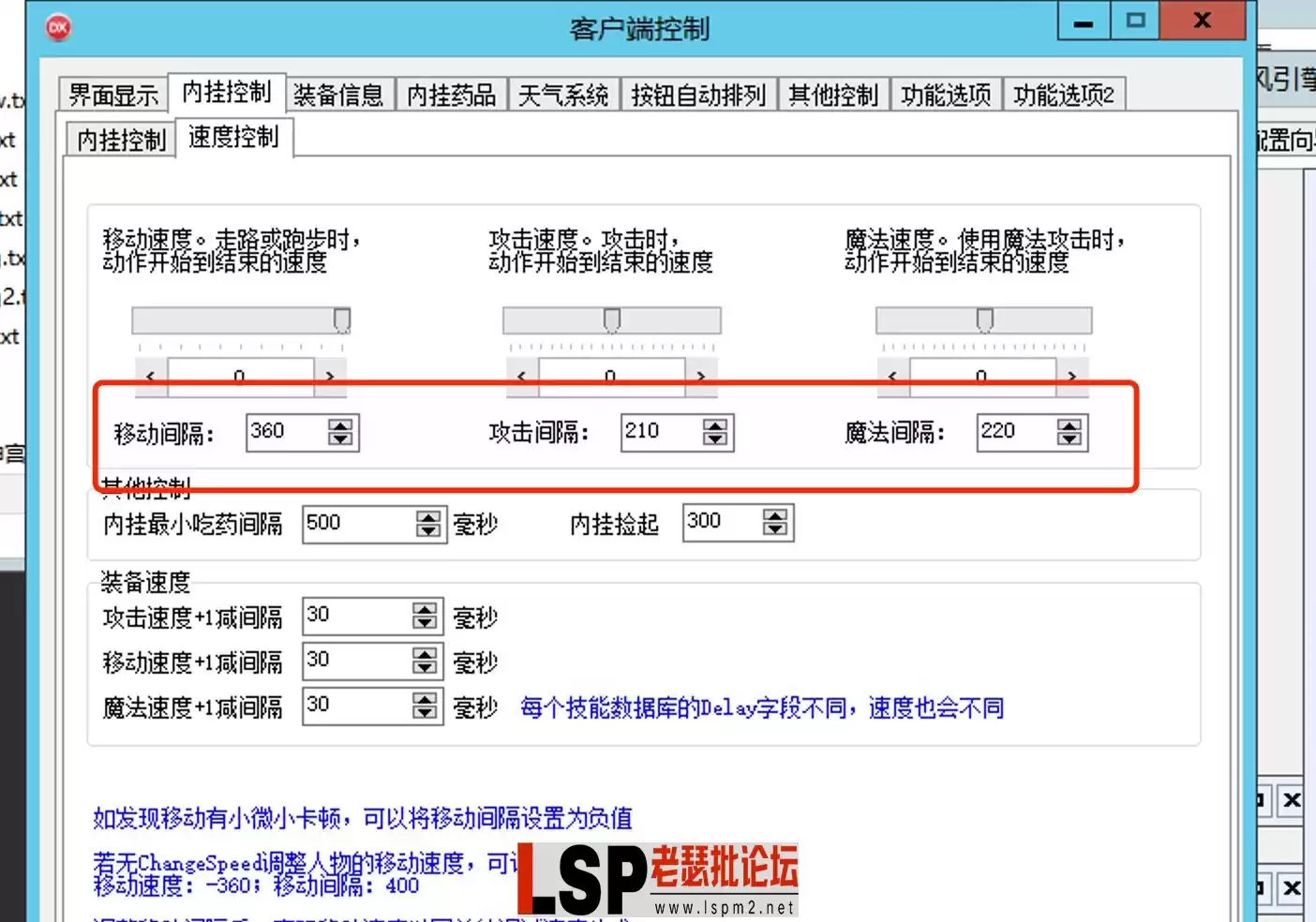Viewport: 1316px width, 922px height.
Task: Open the 装备信息 tab
Action: tap(338, 96)
